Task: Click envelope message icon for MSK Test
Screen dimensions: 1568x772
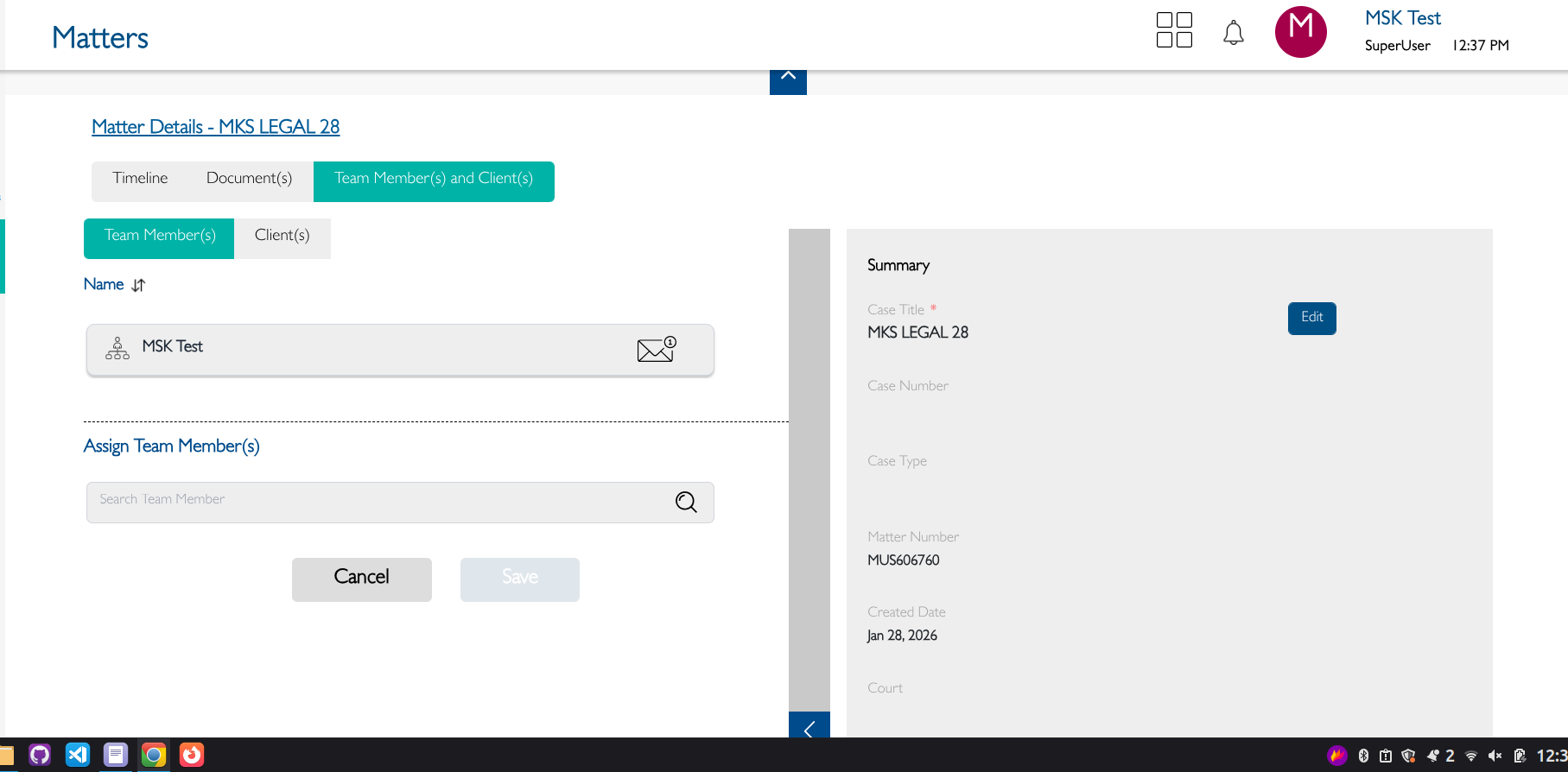Action: (x=656, y=349)
